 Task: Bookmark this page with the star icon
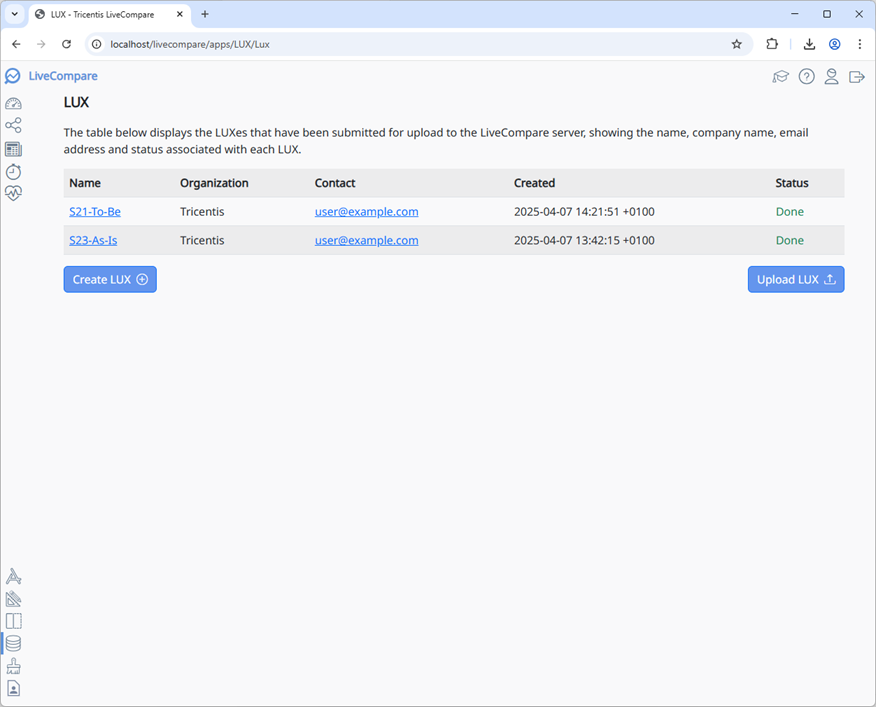coord(736,44)
